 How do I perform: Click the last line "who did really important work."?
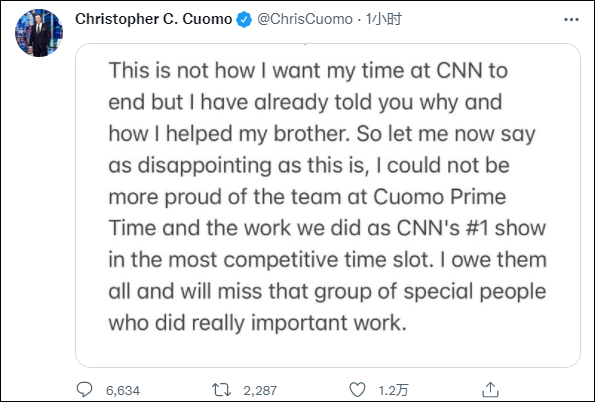pos(258,324)
